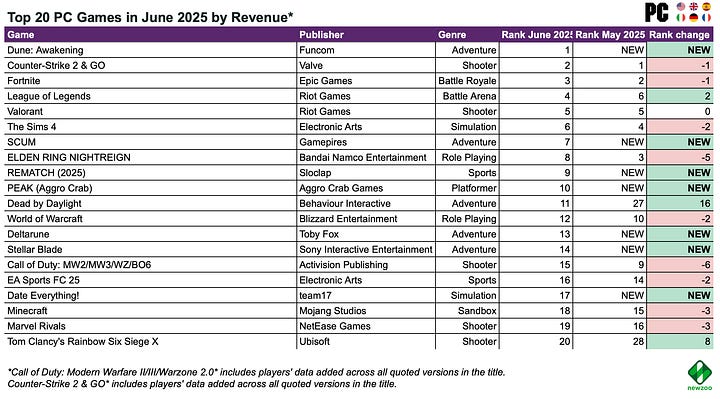Click the Gamepires publisher cell

(x=366, y=142)
